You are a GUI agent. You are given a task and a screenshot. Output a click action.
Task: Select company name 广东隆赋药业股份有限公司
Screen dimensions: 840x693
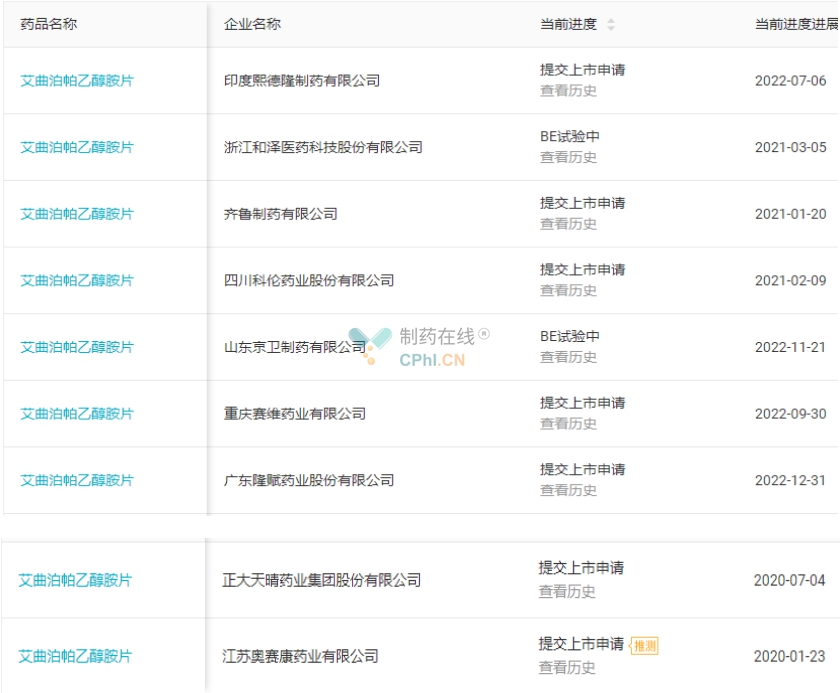[x=309, y=480]
